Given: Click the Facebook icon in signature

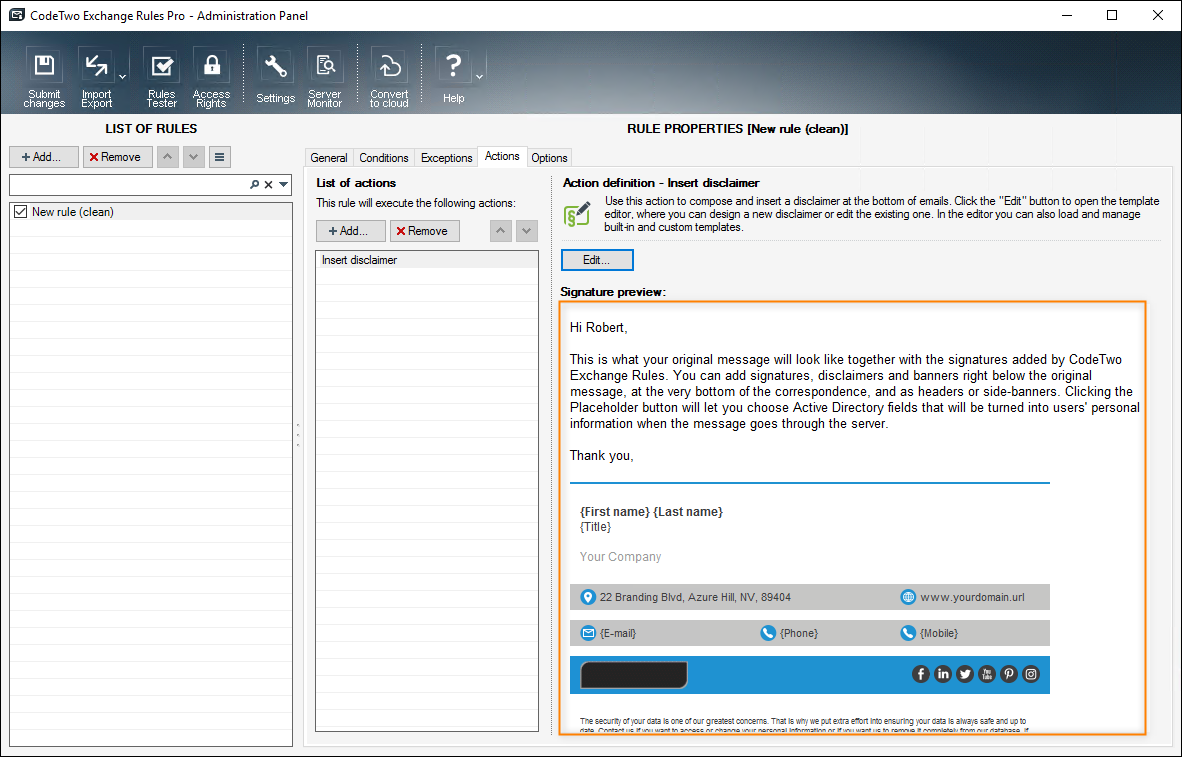Looking at the screenshot, I should pyautogui.click(x=920, y=674).
